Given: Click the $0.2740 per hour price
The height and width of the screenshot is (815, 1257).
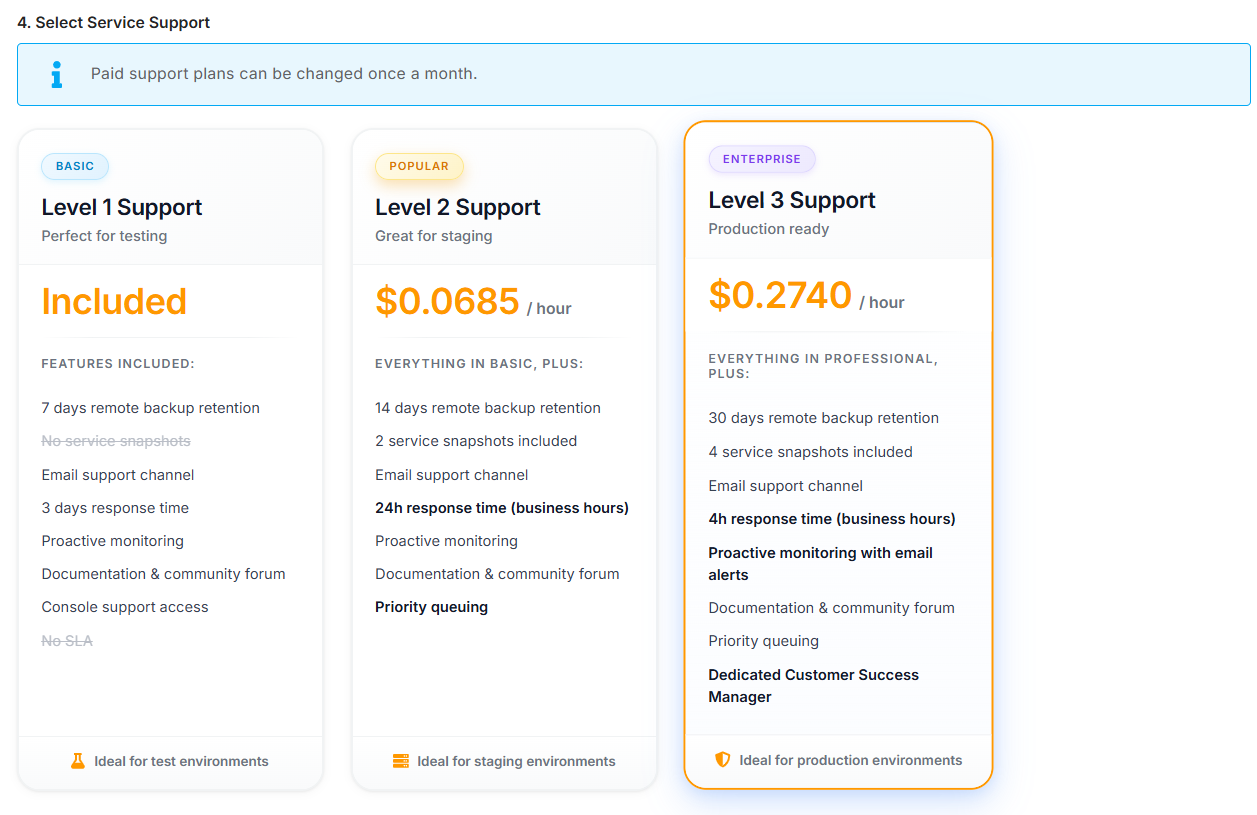Looking at the screenshot, I should pyautogui.click(x=780, y=295).
